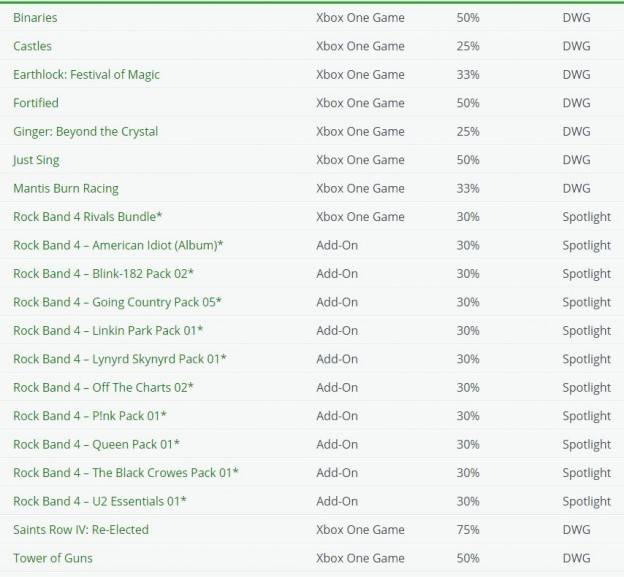Select Ginger: Beyond the Crystal link
Screen dimensions: 624x577
click(x=86, y=132)
